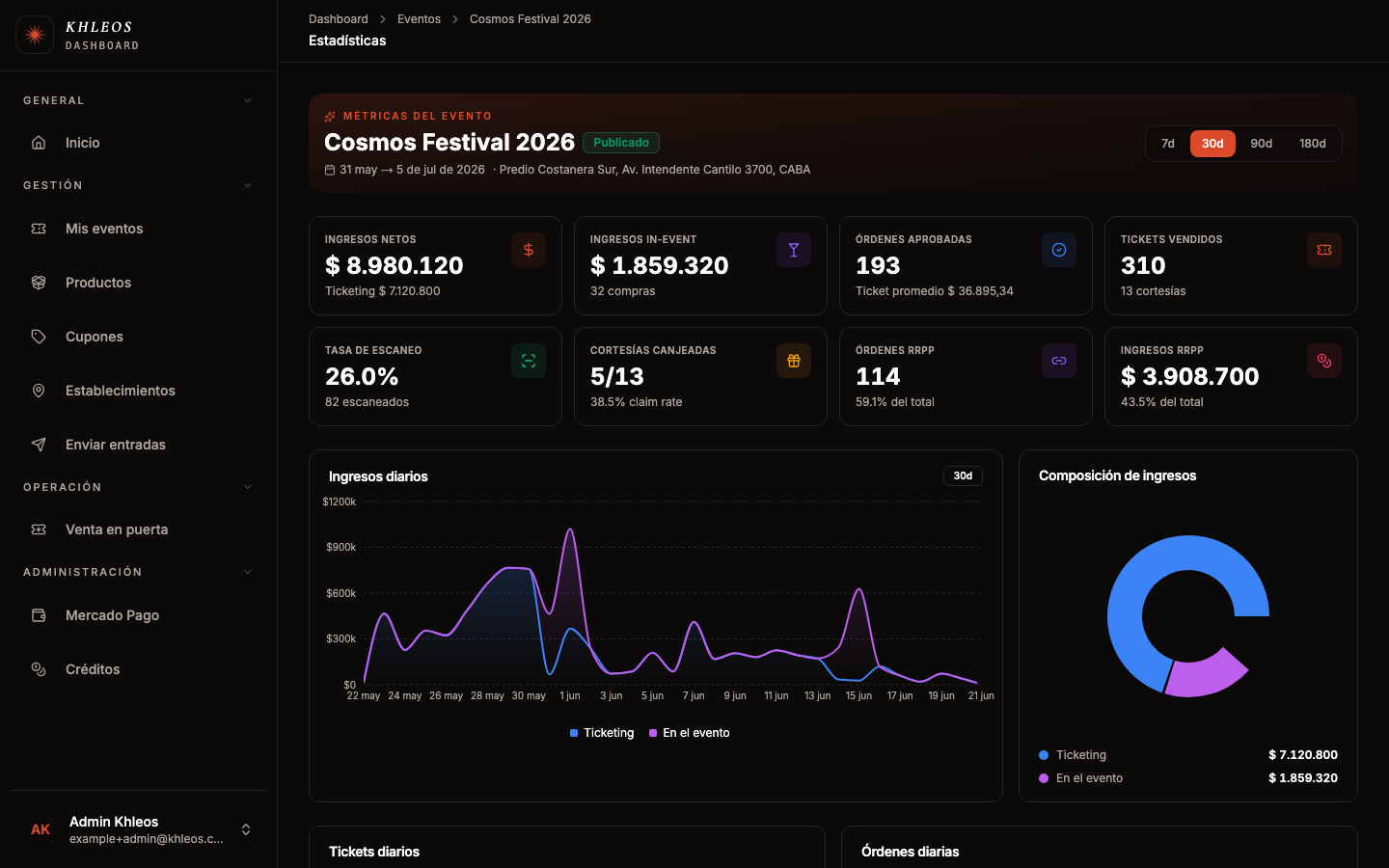The height and width of the screenshot is (868, 1389).
Task: Collapse the Administración sidebar section
Action: click(x=138, y=572)
